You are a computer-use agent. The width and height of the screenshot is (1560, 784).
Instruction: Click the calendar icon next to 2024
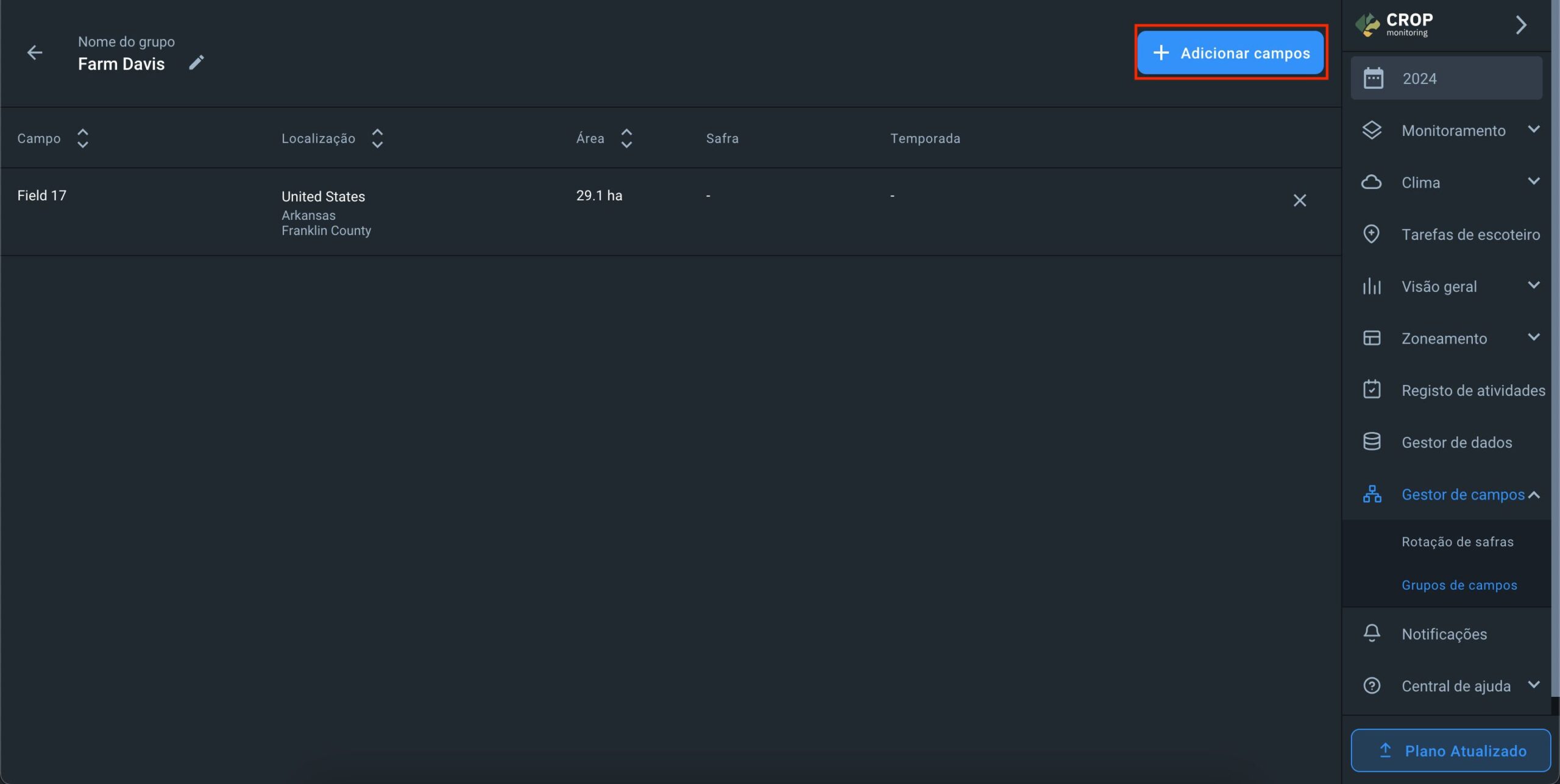[1373, 79]
